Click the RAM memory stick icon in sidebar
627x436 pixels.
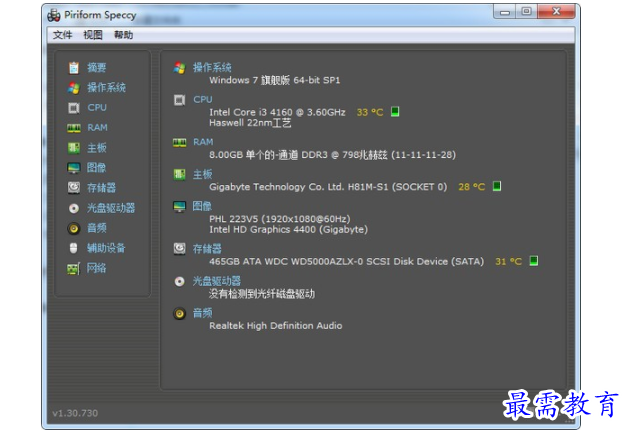[74, 128]
